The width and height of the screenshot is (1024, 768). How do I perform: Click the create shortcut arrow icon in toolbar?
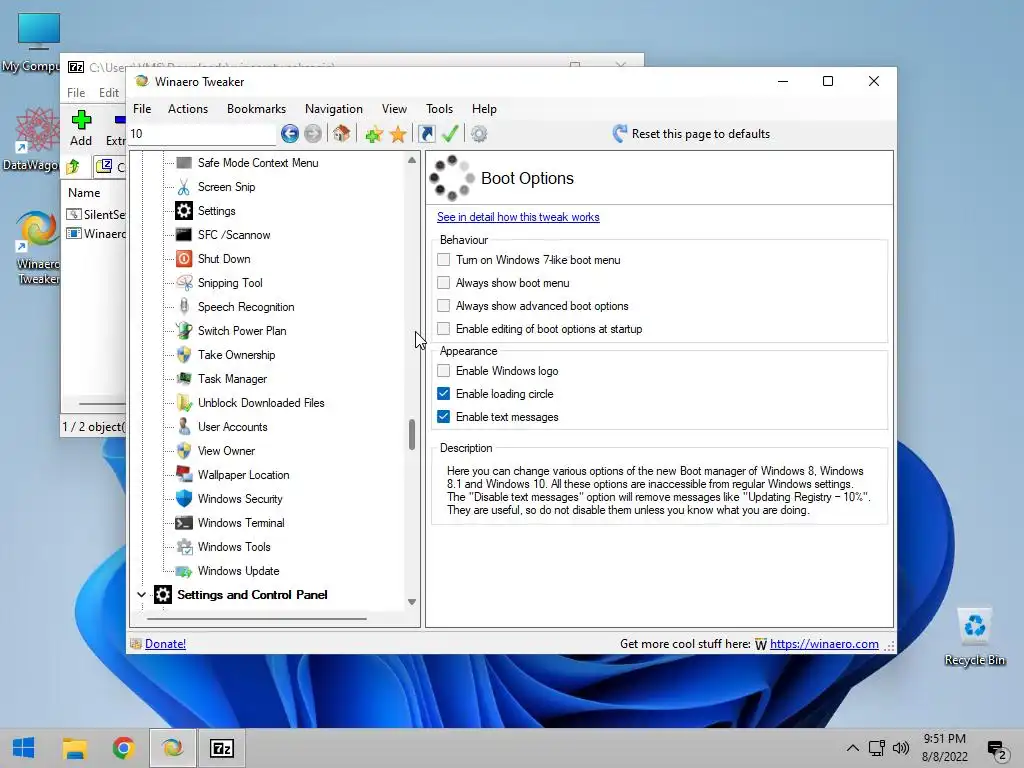tap(426, 134)
